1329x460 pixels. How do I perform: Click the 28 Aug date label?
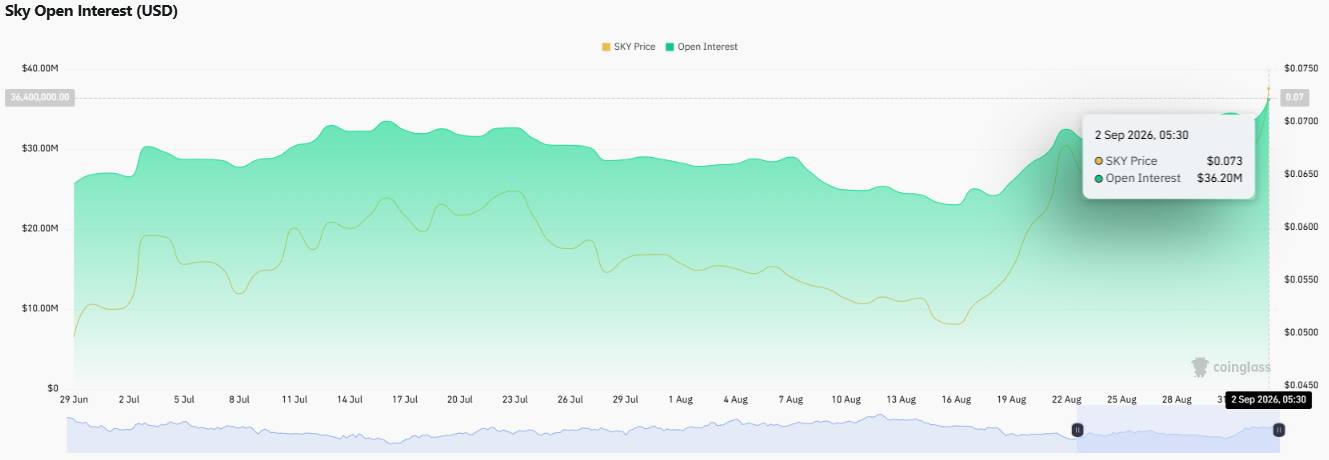pos(1176,399)
